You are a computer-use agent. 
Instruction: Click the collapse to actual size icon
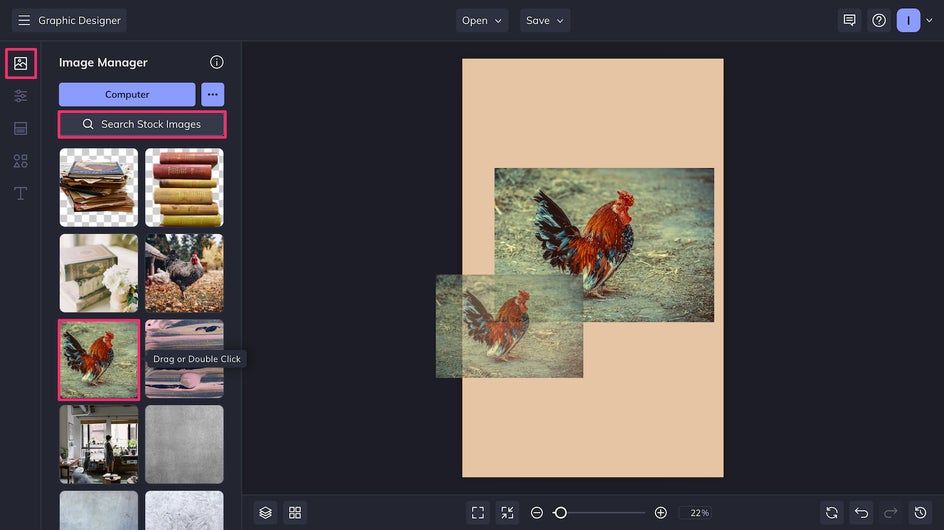[x=508, y=513]
